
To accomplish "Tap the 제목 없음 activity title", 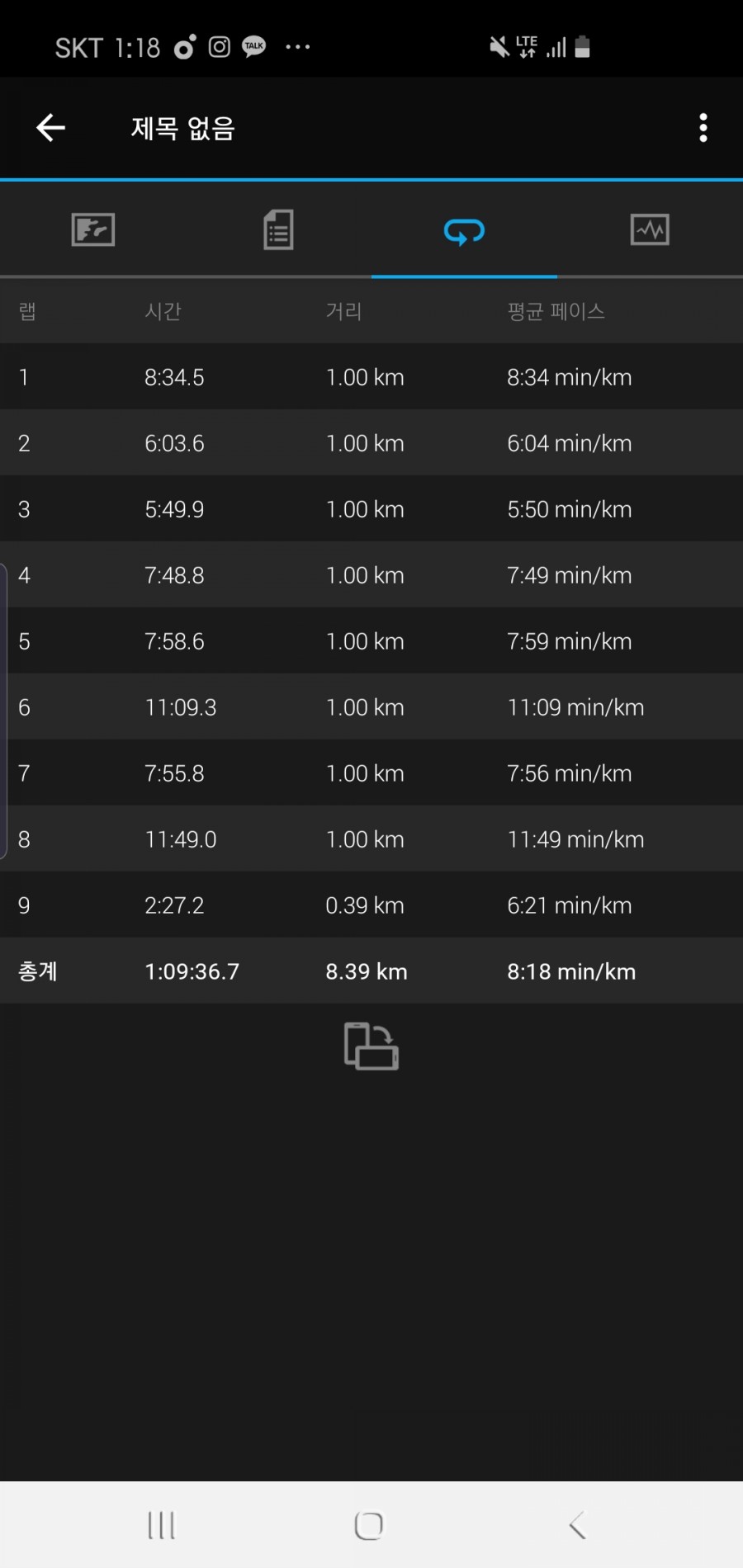I will click(183, 128).
